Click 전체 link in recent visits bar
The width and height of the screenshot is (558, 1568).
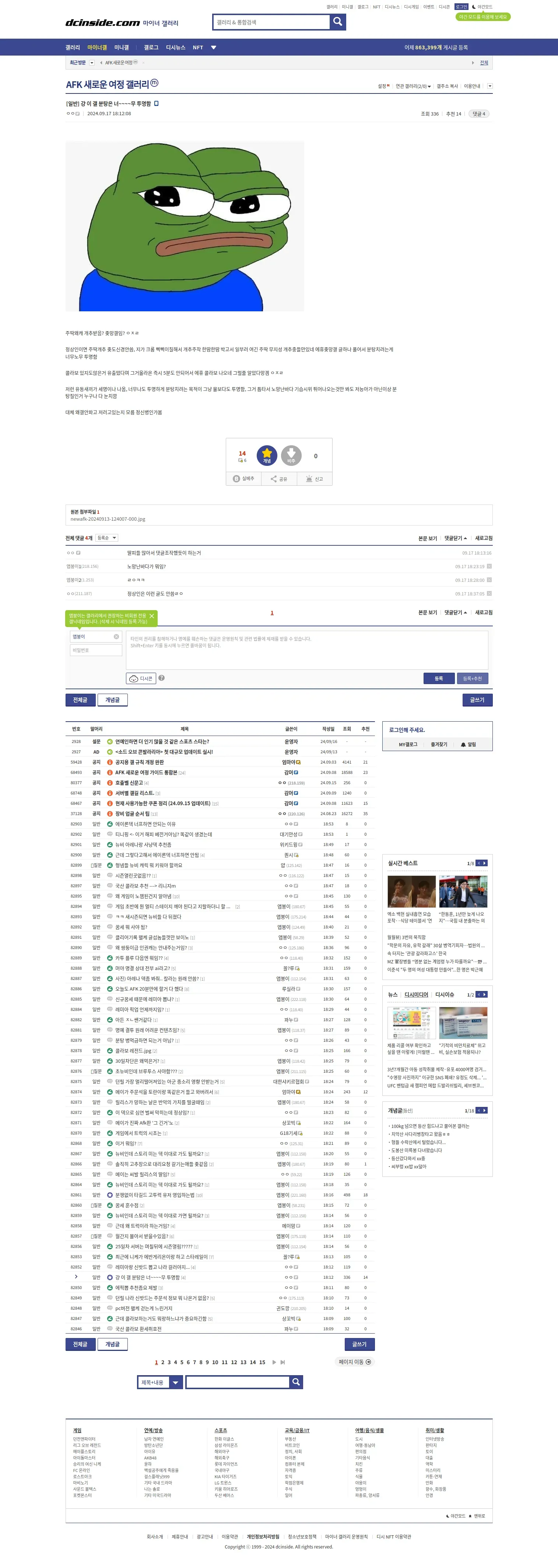[x=484, y=63]
